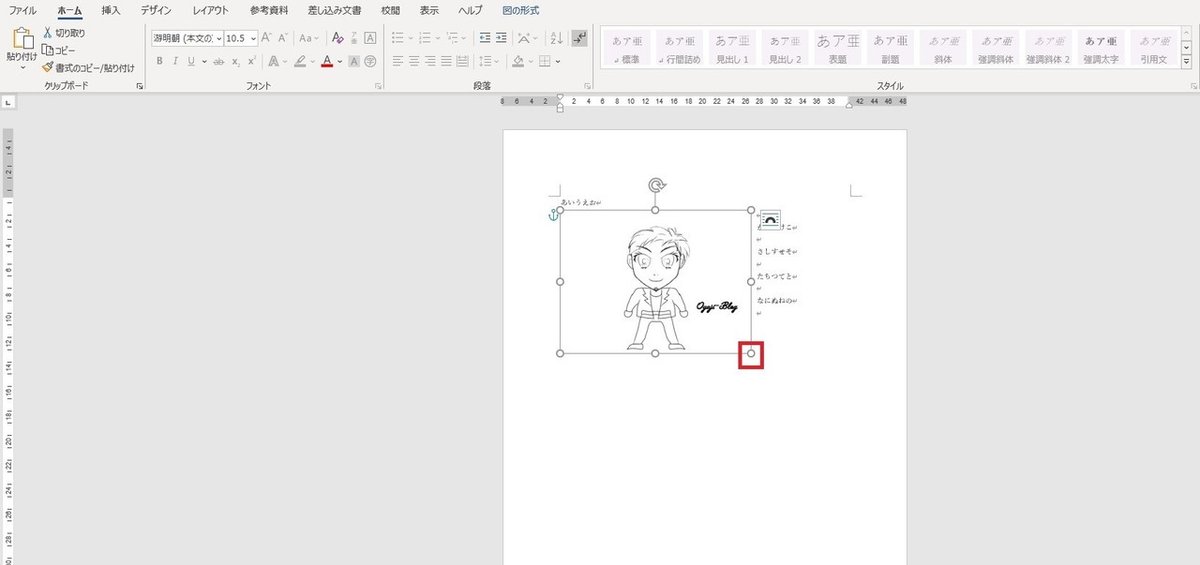Click the enclose characters (circled 字) icon

point(371,61)
